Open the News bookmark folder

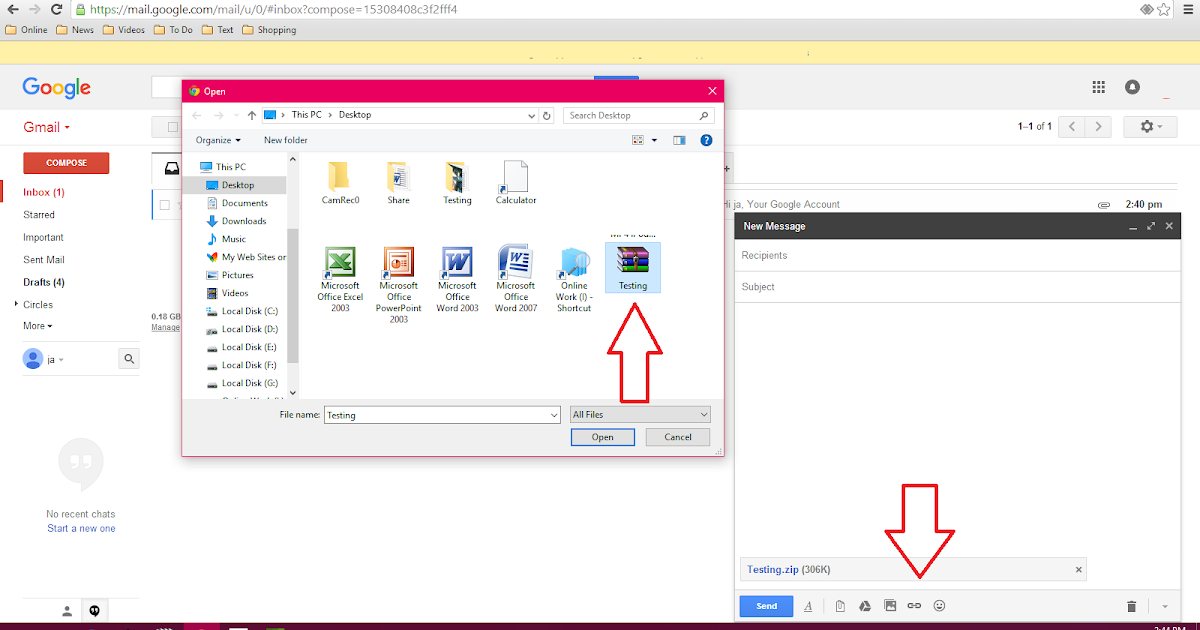[76, 30]
